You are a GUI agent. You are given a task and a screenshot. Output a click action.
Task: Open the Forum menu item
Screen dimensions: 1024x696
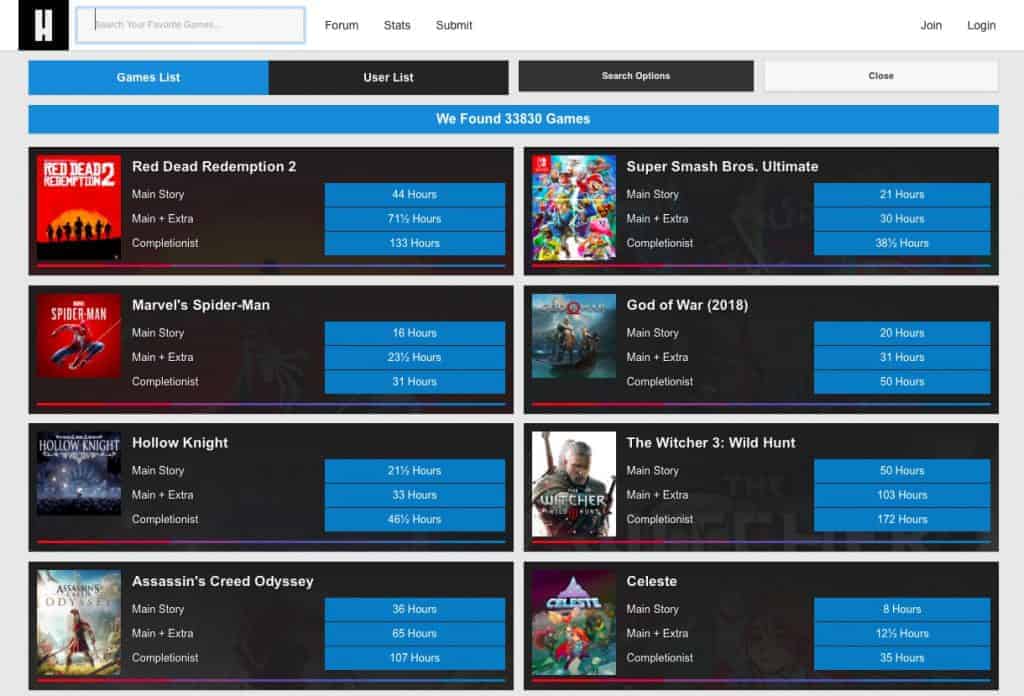341,25
